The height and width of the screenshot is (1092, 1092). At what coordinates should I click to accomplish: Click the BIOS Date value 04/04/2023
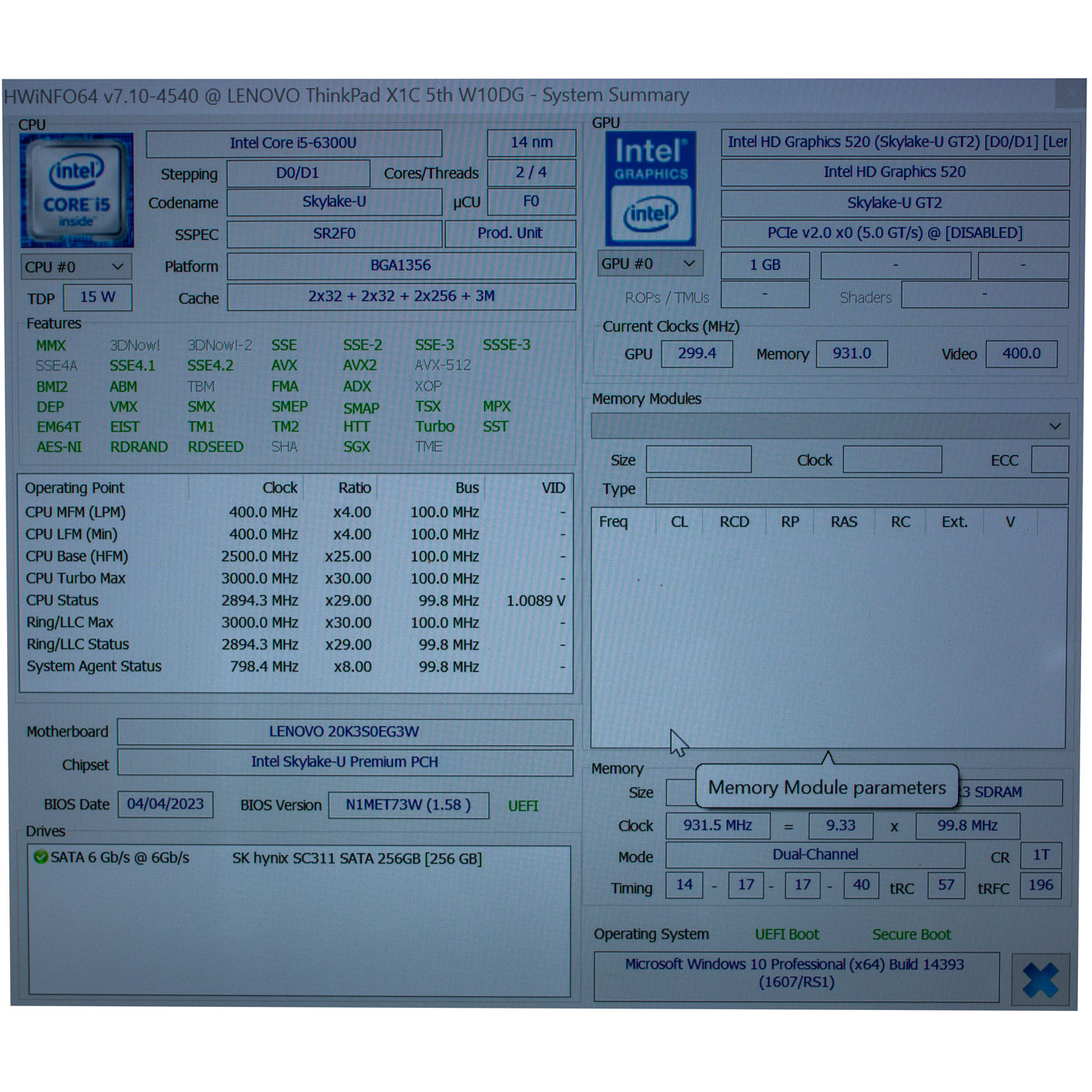coord(165,804)
